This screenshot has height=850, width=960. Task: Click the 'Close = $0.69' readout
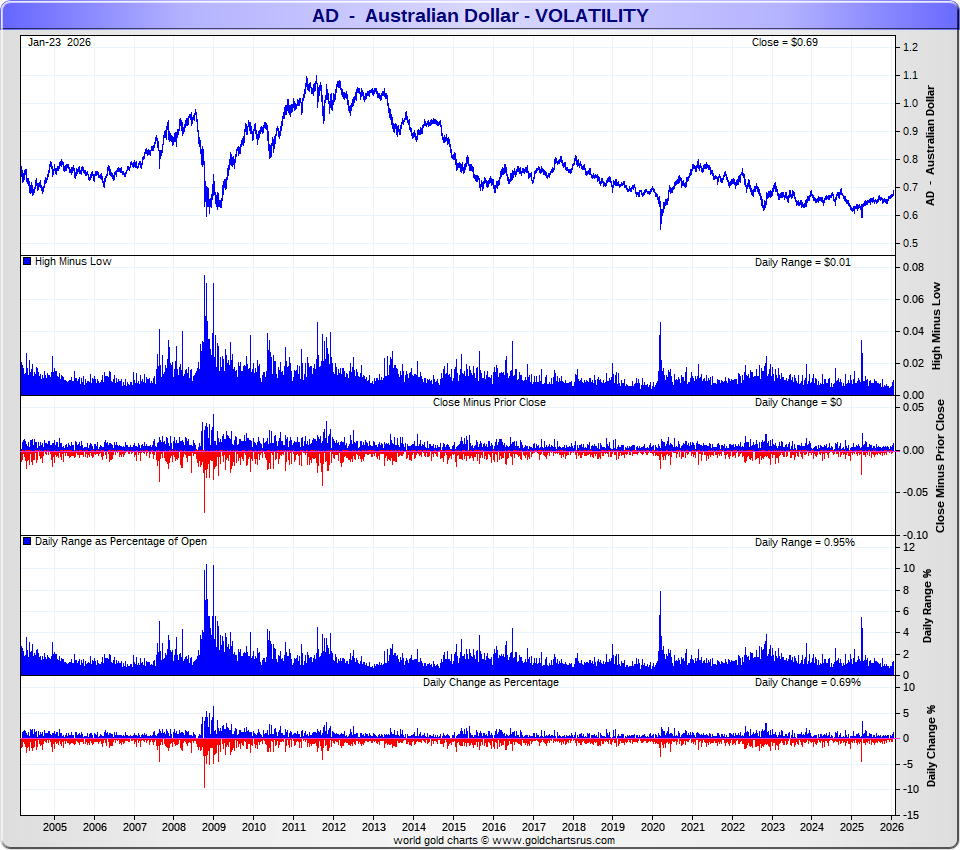pos(784,42)
